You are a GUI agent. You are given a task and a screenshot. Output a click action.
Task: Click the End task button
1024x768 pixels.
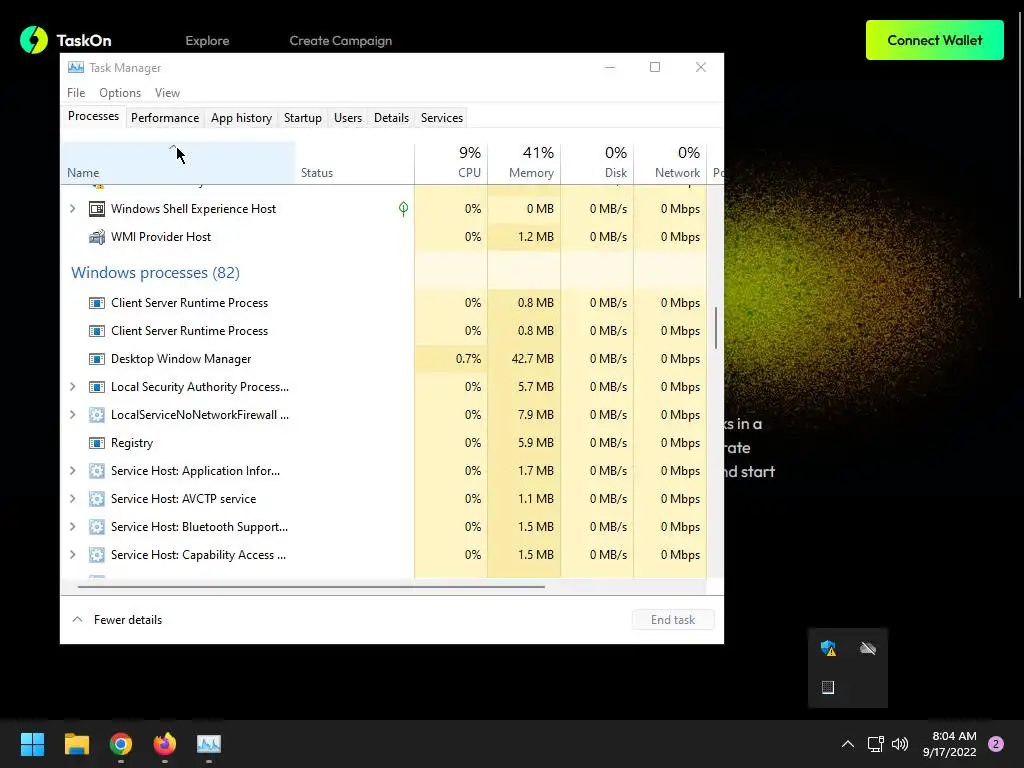(673, 620)
